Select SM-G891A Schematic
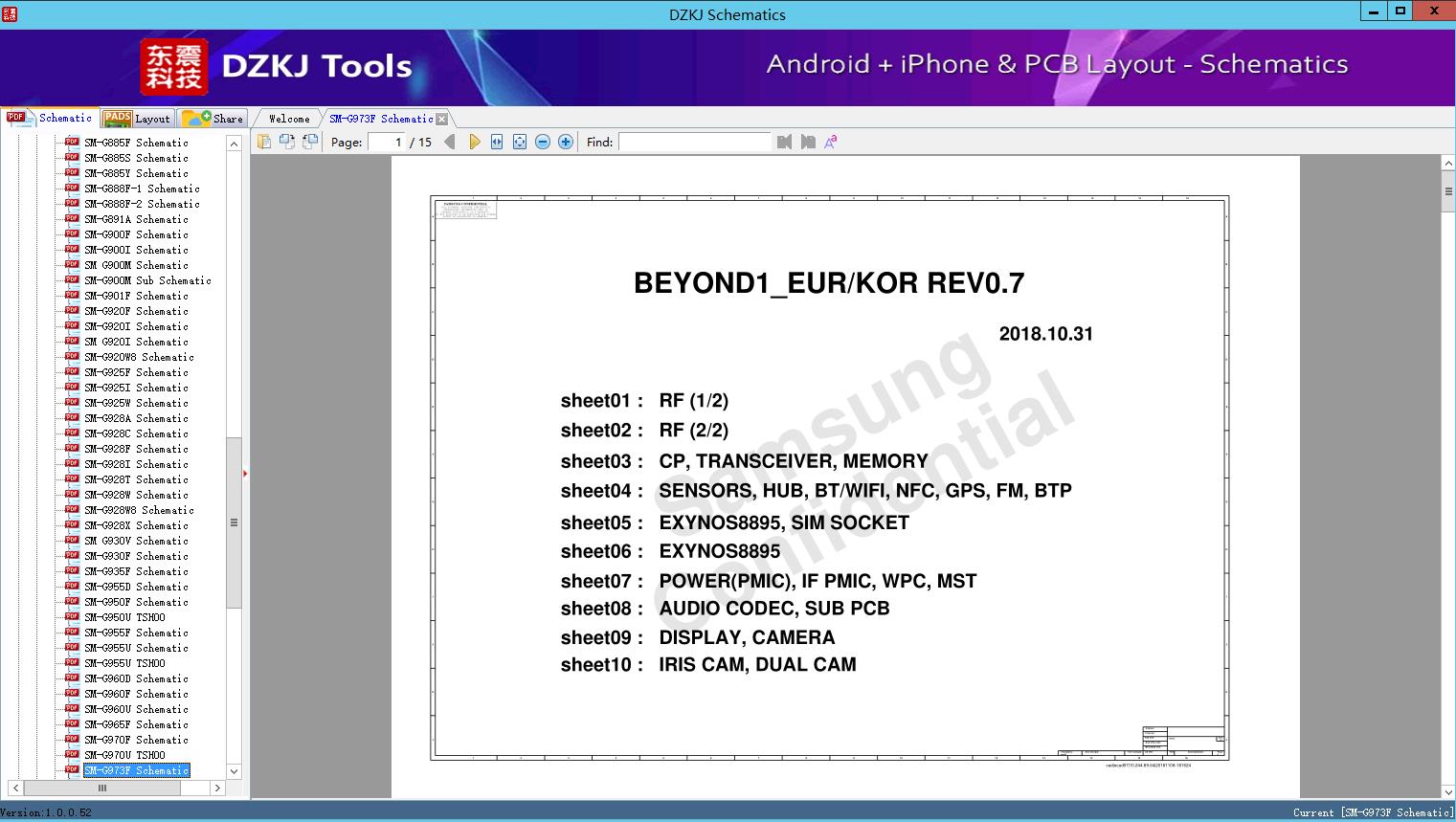The height and width of the screenshot is (822, 1456). click(x=136, y=219)
